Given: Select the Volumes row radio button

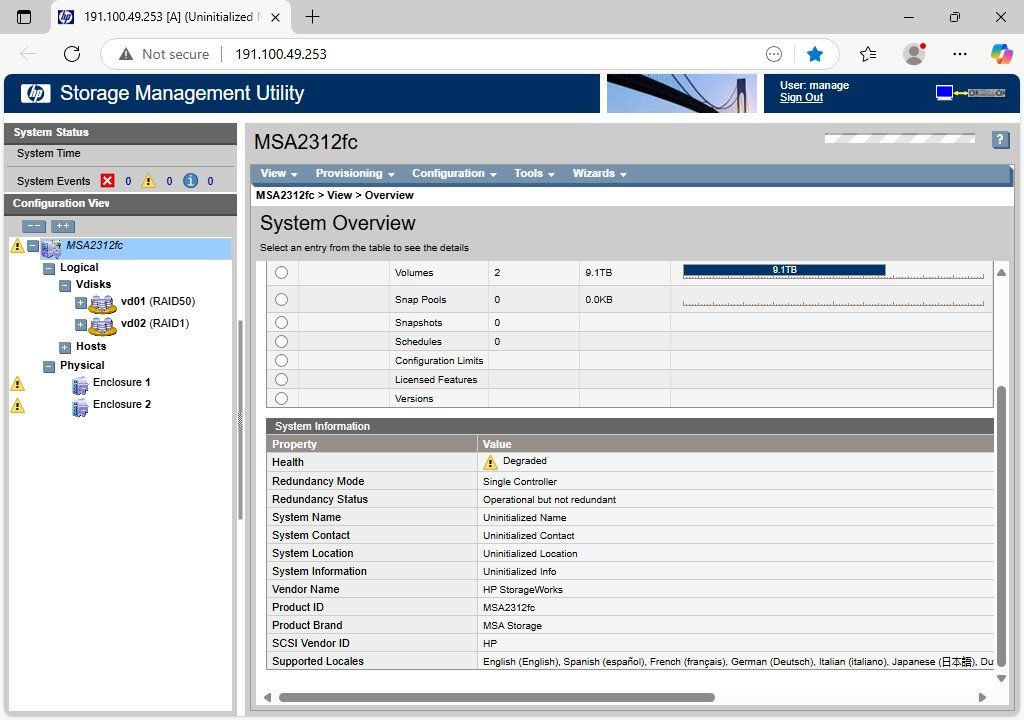Looking at the screenshot, I should coord(281,272).
